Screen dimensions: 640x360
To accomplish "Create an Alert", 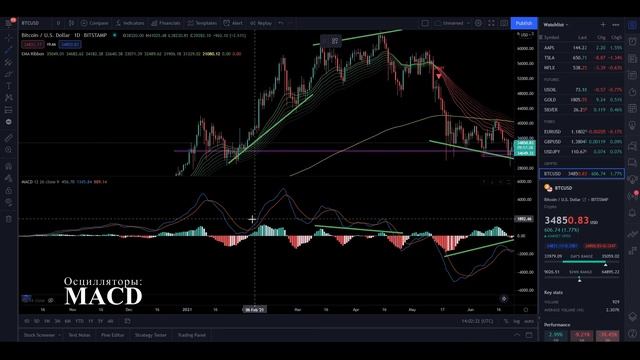I will pyautogui.click(x=233, y=23).
